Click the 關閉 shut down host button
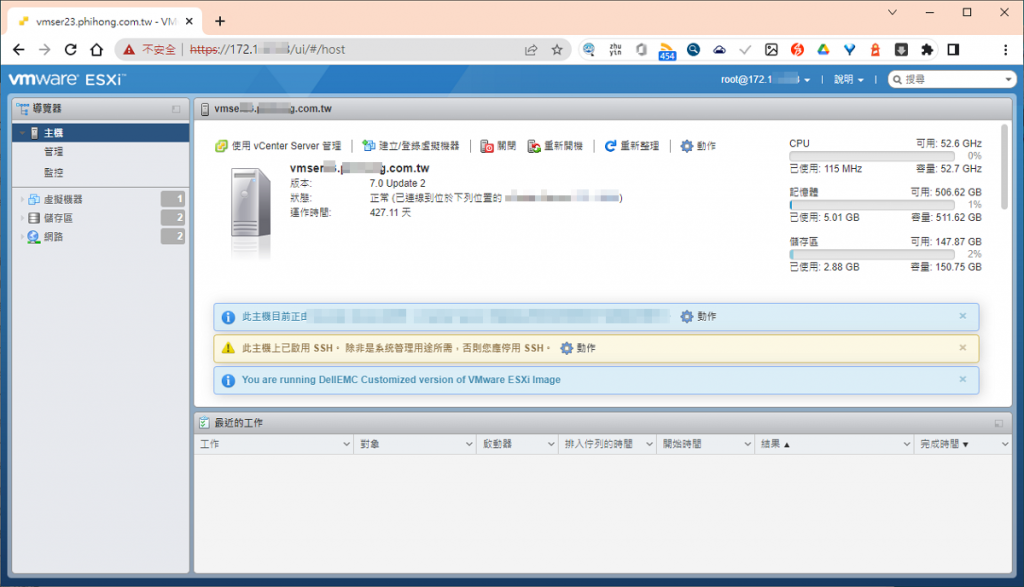The image size is (1024, 587). (x=498, y=146)
